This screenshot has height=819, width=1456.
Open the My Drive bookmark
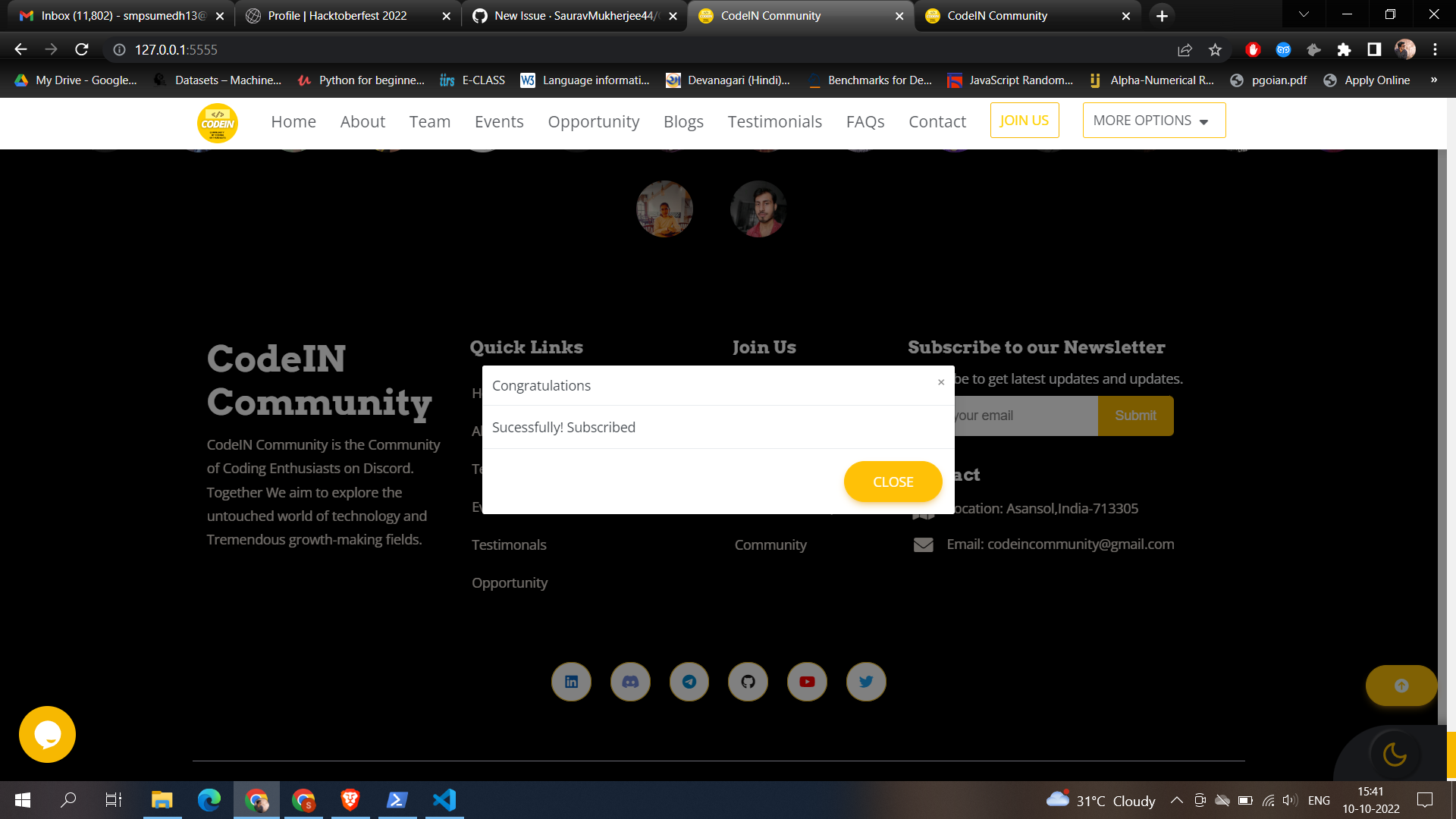[x=75, y=80]
